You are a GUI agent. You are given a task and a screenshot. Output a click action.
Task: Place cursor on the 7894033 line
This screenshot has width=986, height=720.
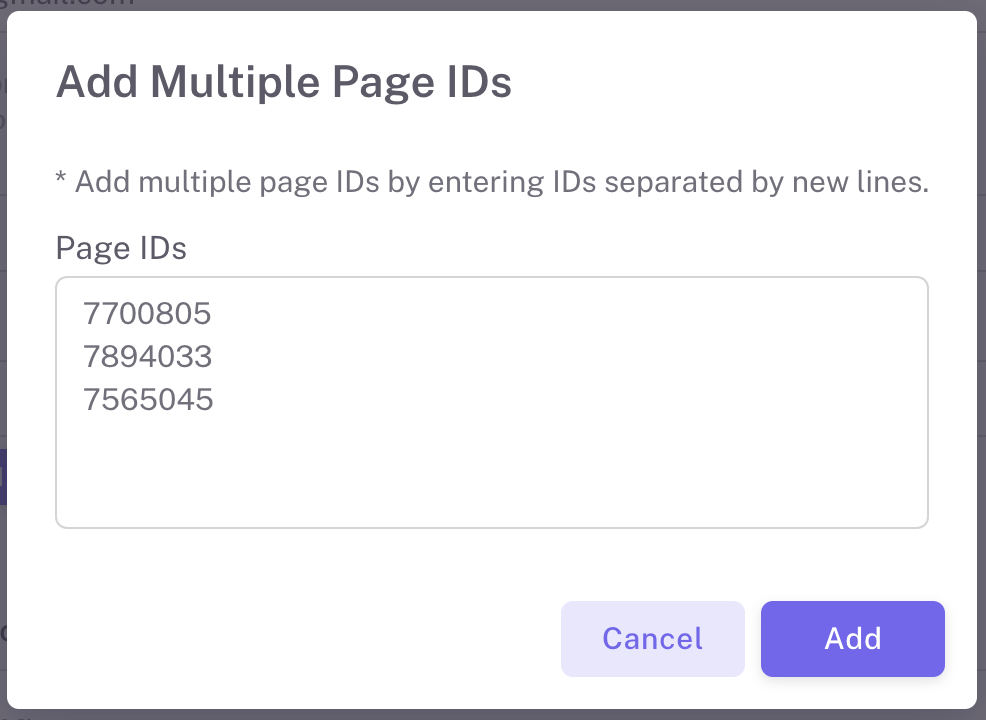click(x=148, y=357)
